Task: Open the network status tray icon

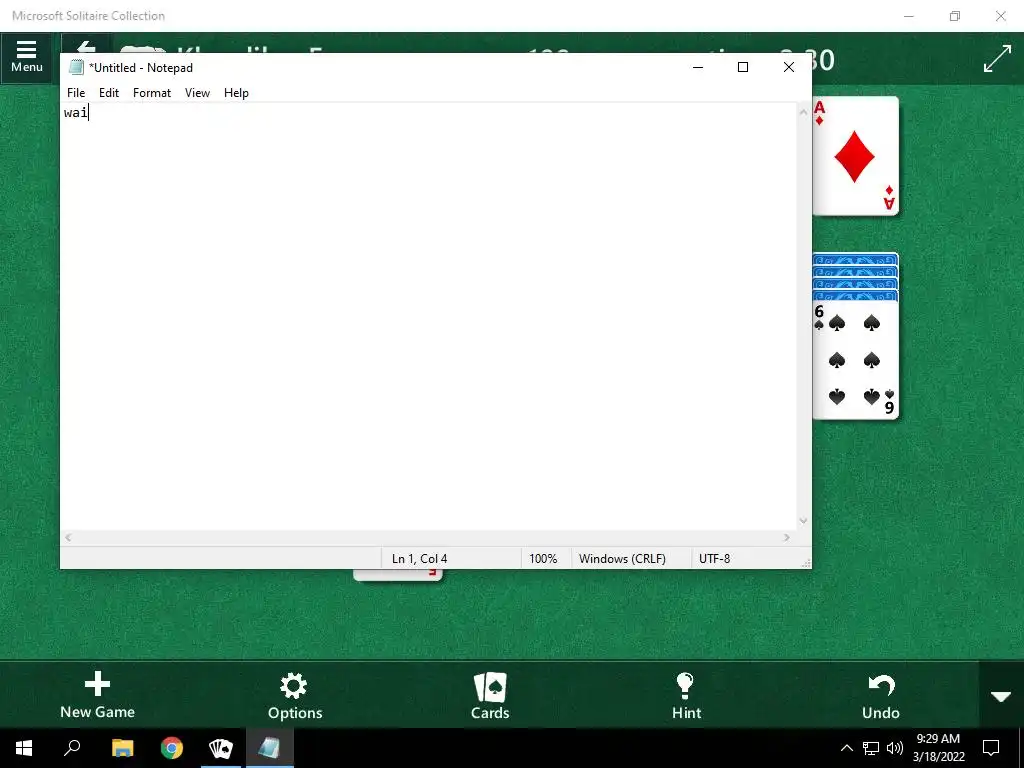Action: click(871, 748)
